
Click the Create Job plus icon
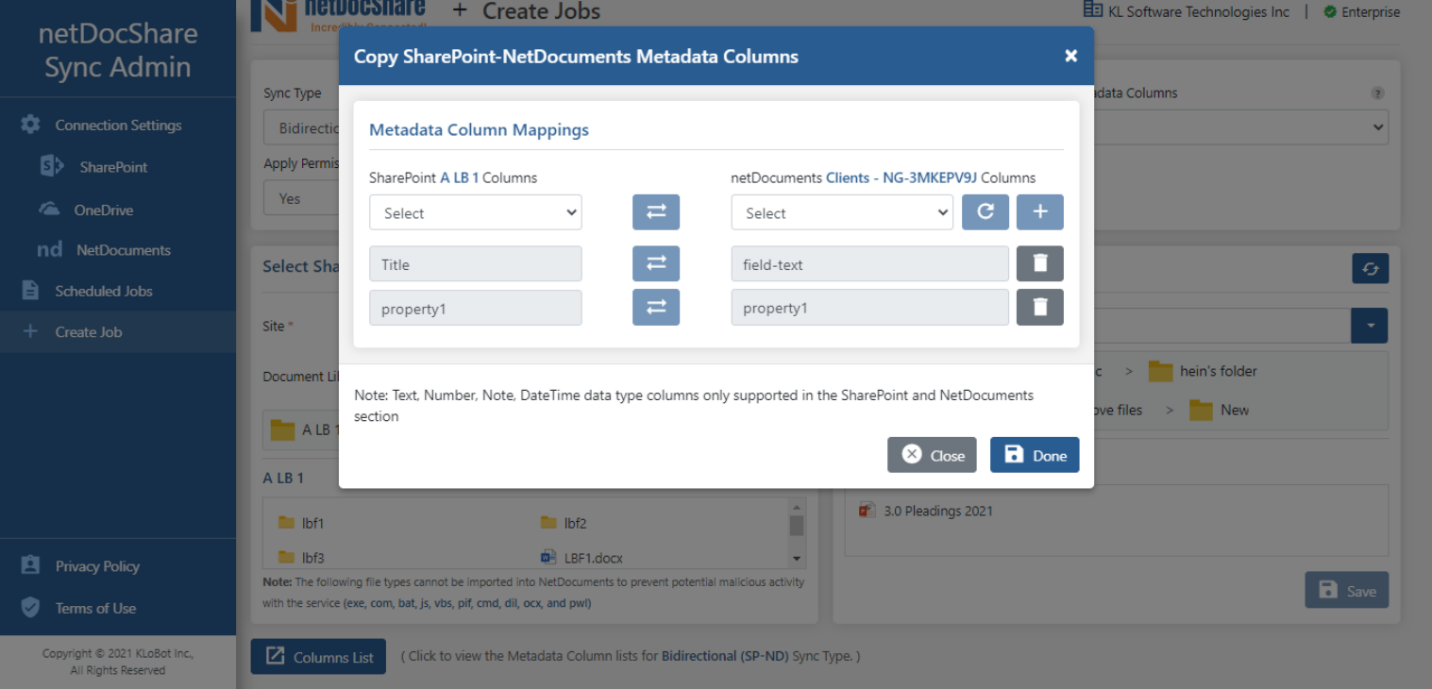(30, 332)
